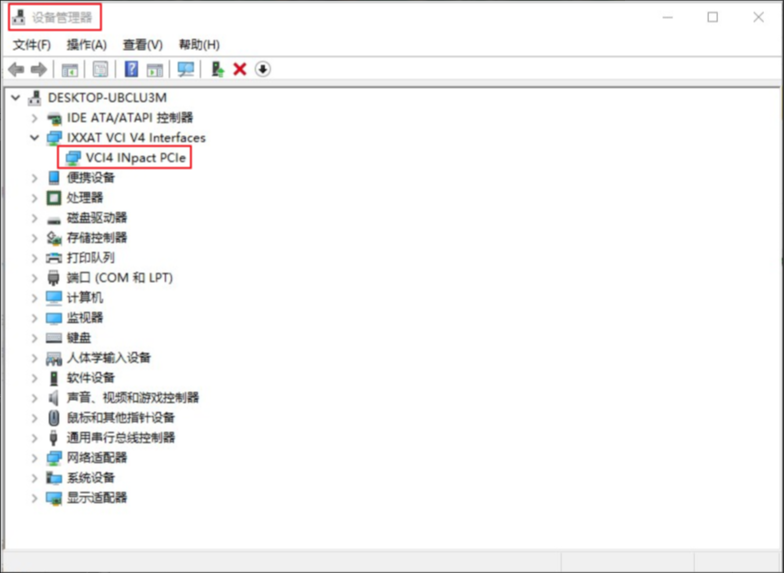This screenshot has height=573, width=784.
Task: Expand the 存储控制器 node
Action: click(x=34, y=238)
